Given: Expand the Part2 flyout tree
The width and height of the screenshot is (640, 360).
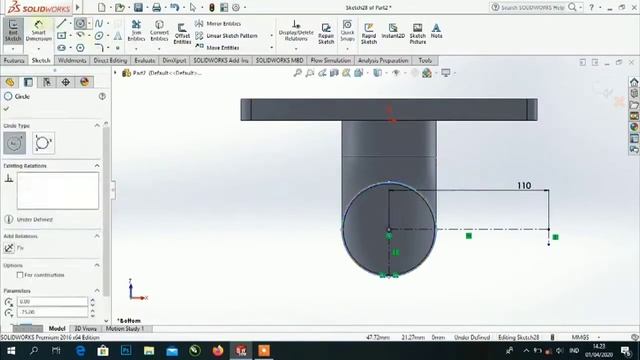Looking at the screenshot, I should (116, 73).
